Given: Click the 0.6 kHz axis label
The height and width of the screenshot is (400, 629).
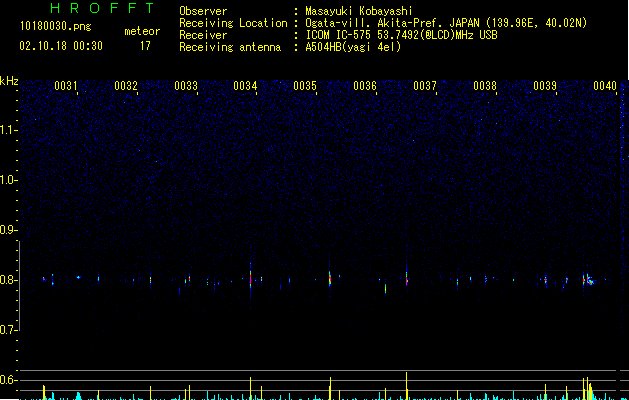Looking at the screenshot, I should (9, 380).
